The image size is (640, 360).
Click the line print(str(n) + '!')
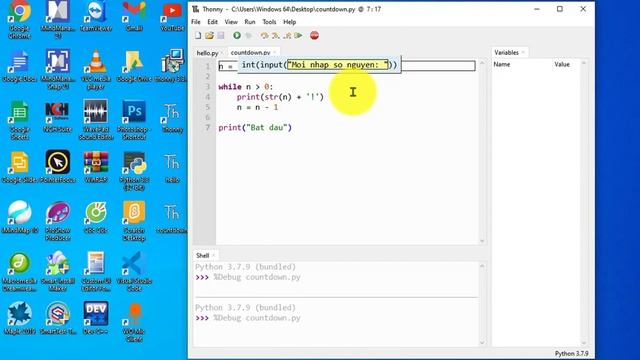280,97
